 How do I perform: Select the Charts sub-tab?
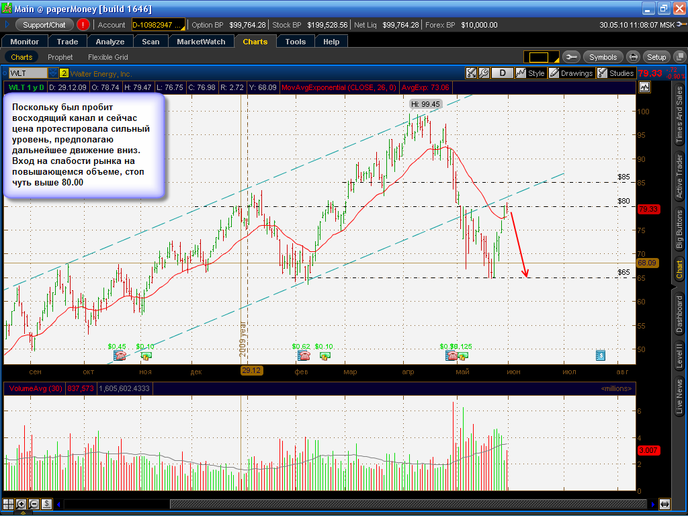coord(22,57)
